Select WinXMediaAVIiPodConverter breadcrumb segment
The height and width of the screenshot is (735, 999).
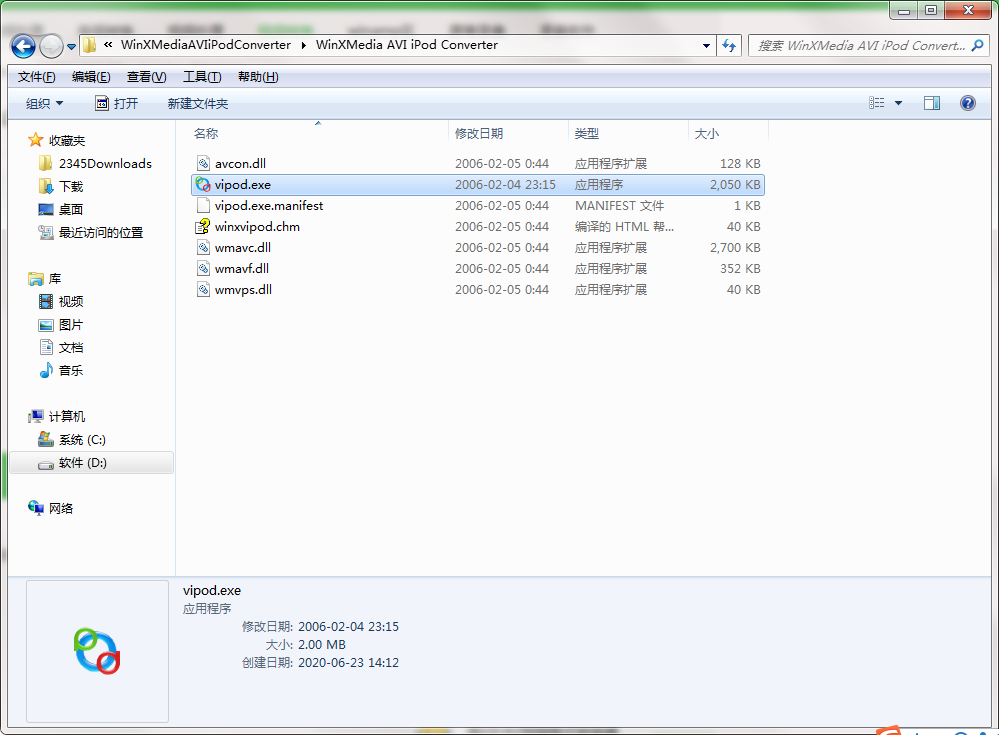point(206,45)
